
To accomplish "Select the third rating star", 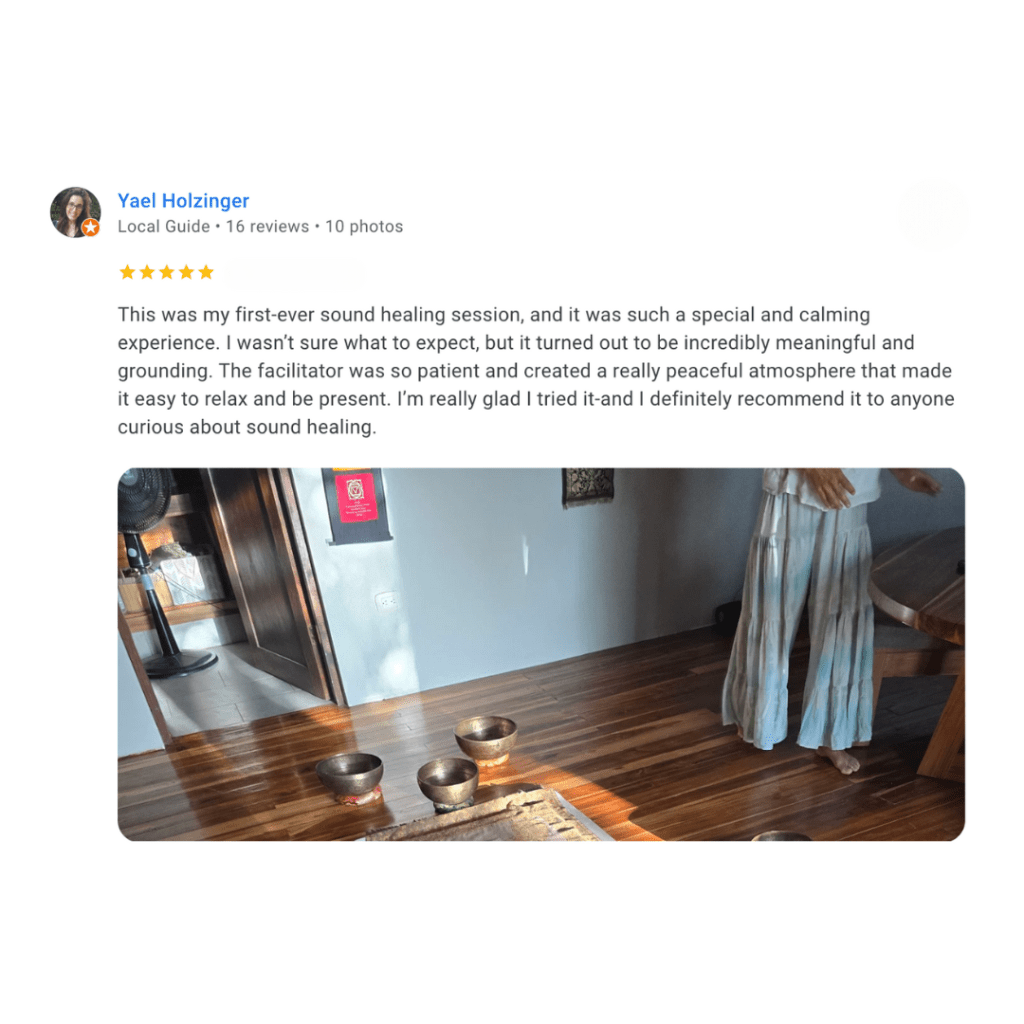I will tap(167, 272).
